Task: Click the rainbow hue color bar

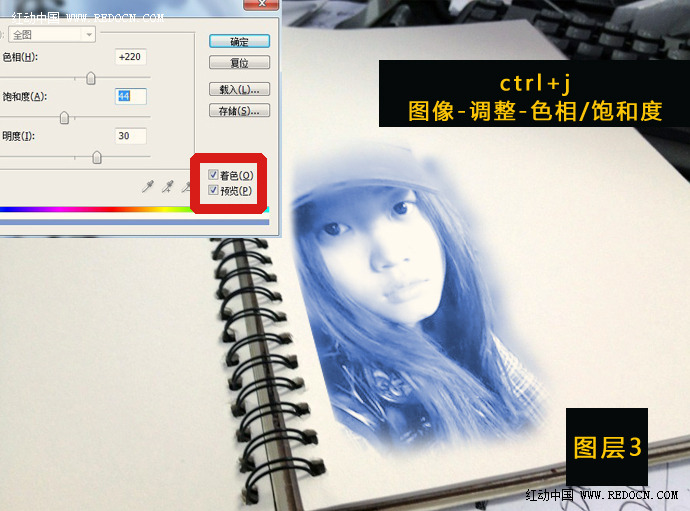Action: click(x=134, y=210)
